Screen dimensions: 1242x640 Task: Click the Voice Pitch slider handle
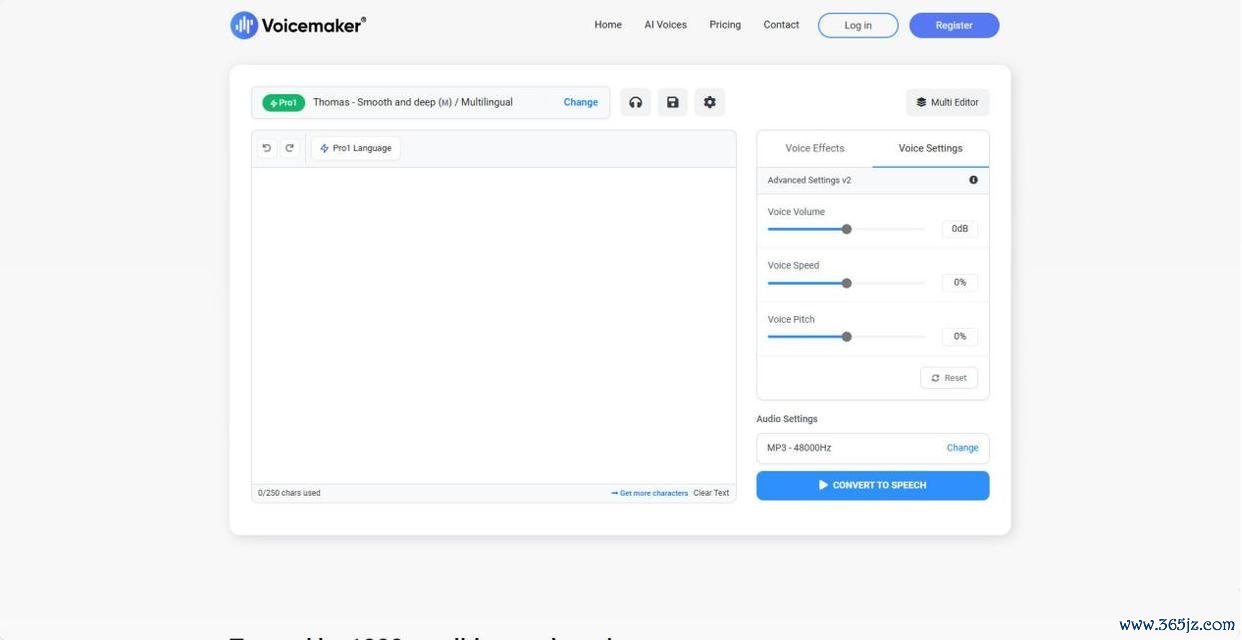846,337
